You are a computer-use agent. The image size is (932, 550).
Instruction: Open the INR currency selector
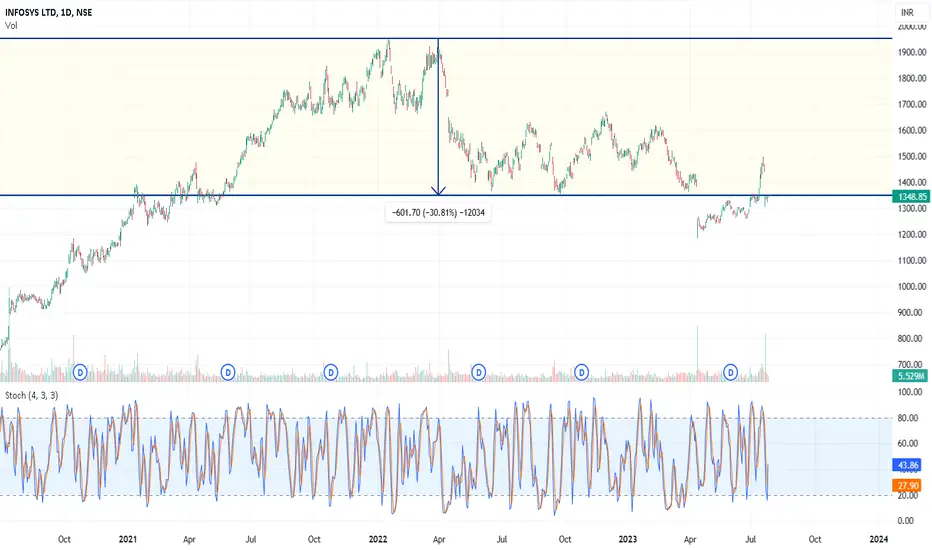pyautogui.click(x=911, y=12)
